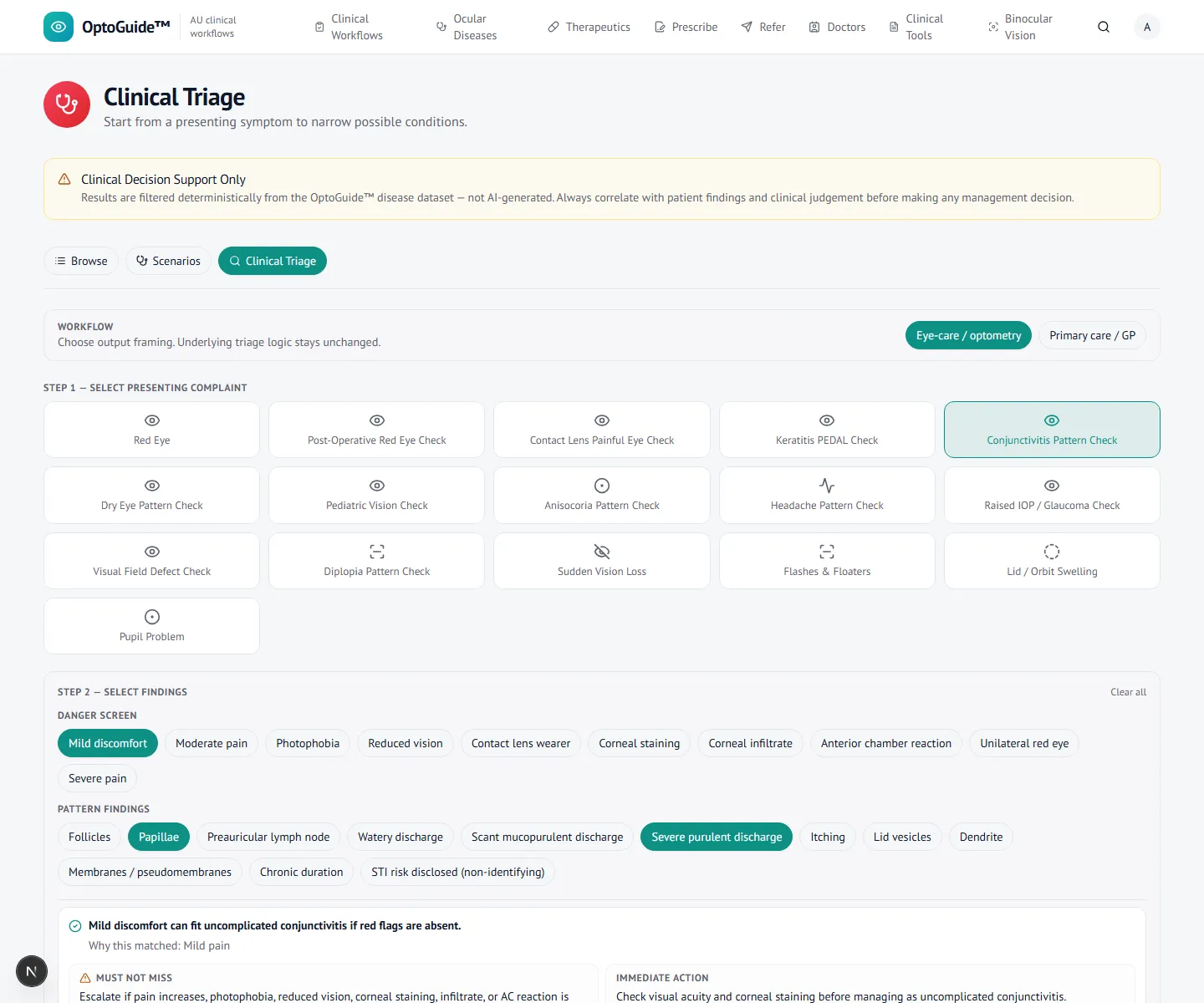Toggle STI risk disclosed (non-identifying) chip

458,872
